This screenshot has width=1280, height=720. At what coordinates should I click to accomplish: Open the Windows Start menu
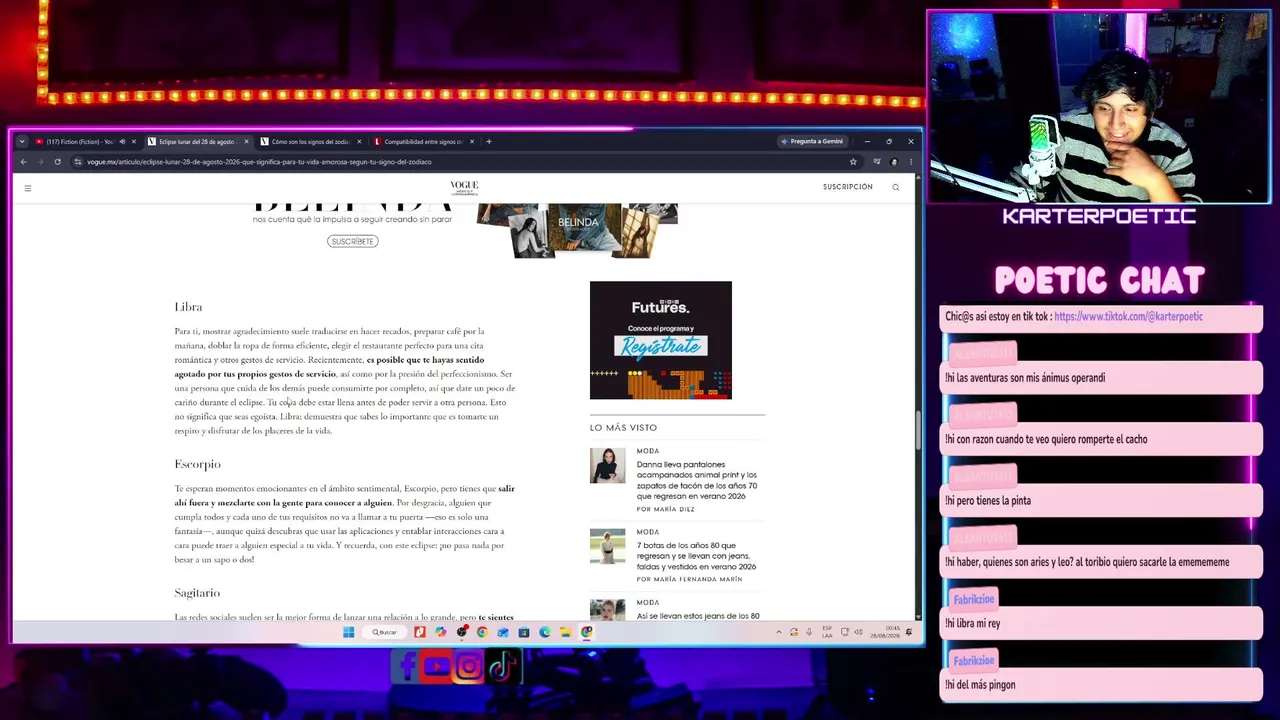[348, 632]
